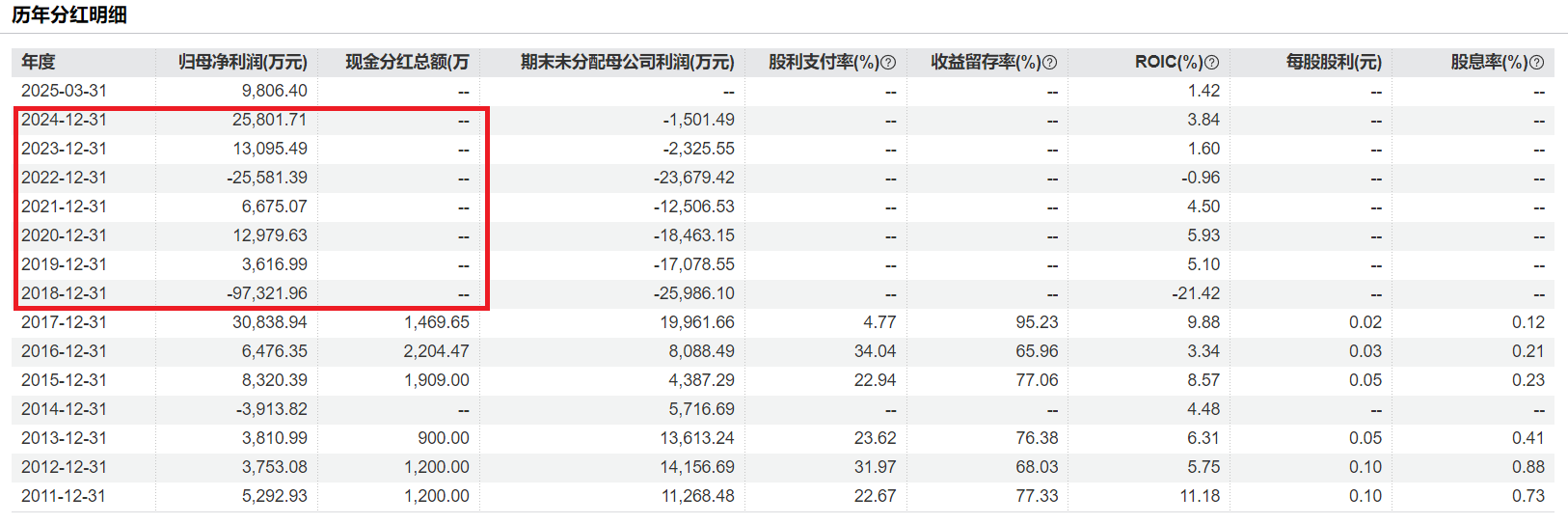Click the 2017-12-31 date cell
This screenshot has height=524, width=1568.
click(65, 322)
